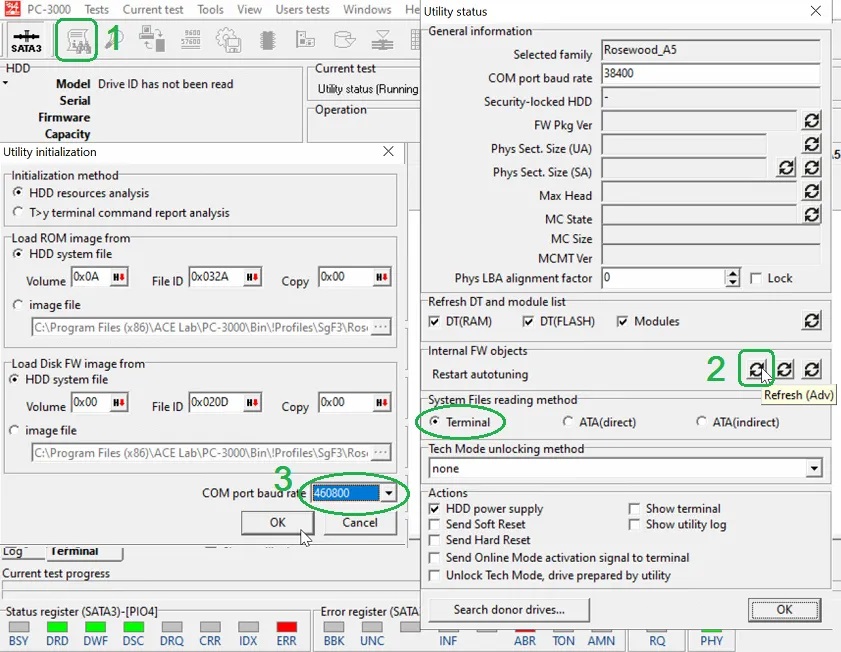Open the Tools menu
841x652 pixels.
[210, 10]
